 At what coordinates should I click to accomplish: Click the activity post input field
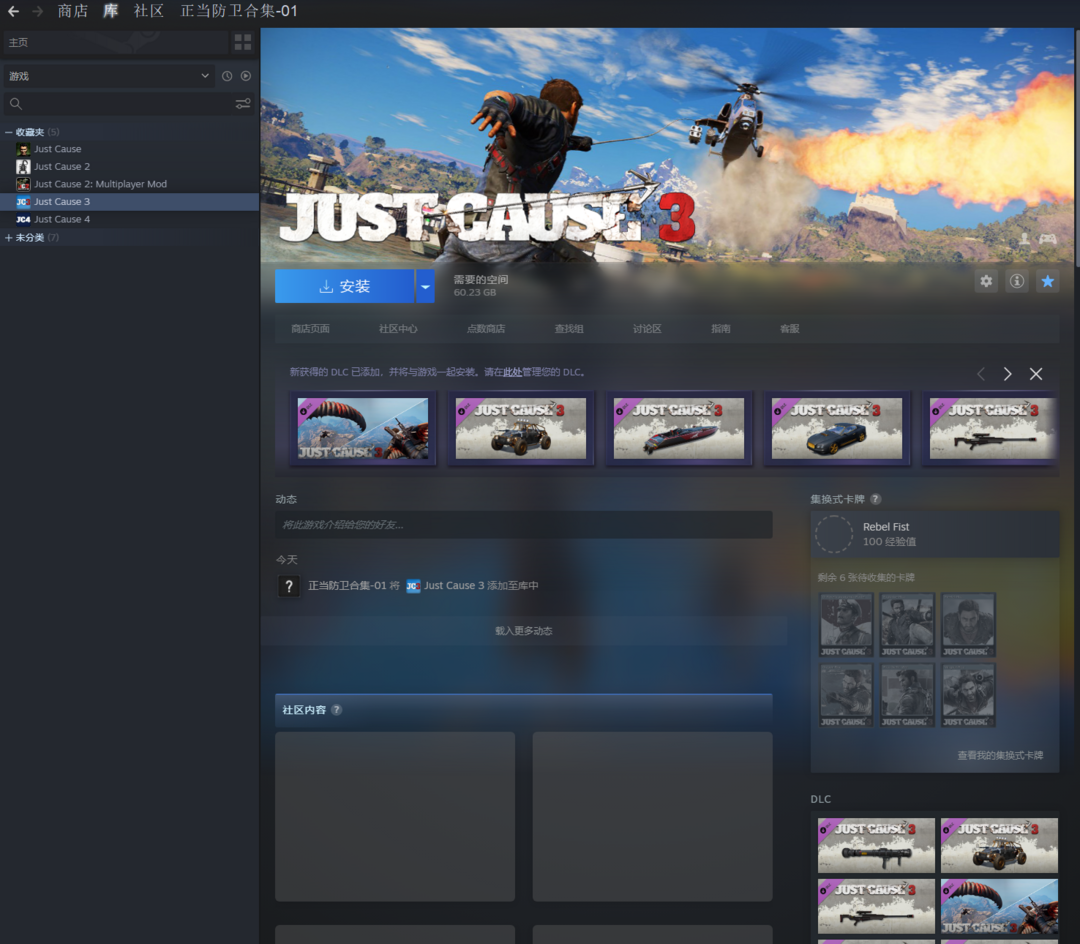(x=523, y=525)
